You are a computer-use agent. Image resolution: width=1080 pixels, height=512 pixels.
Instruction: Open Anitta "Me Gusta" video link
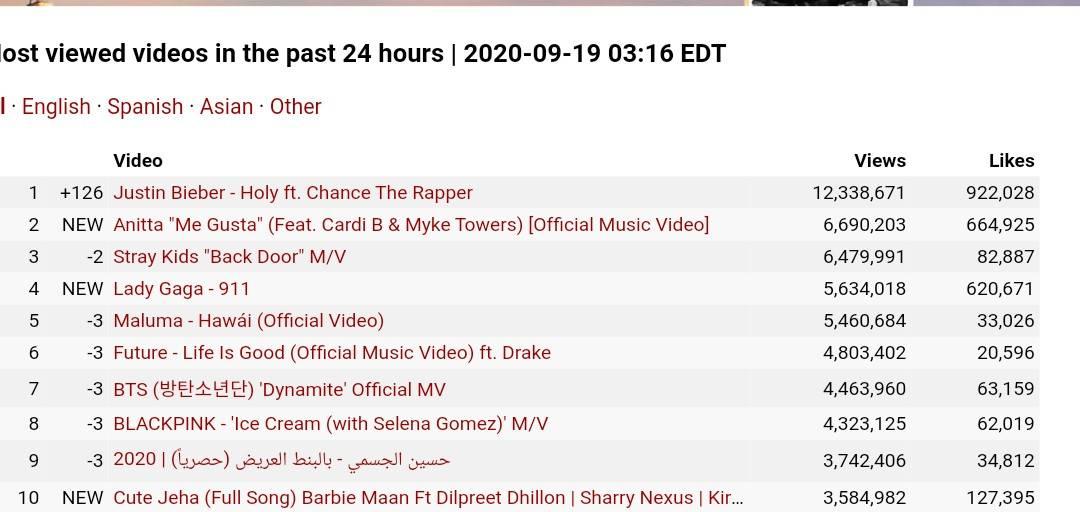(411, 225)
